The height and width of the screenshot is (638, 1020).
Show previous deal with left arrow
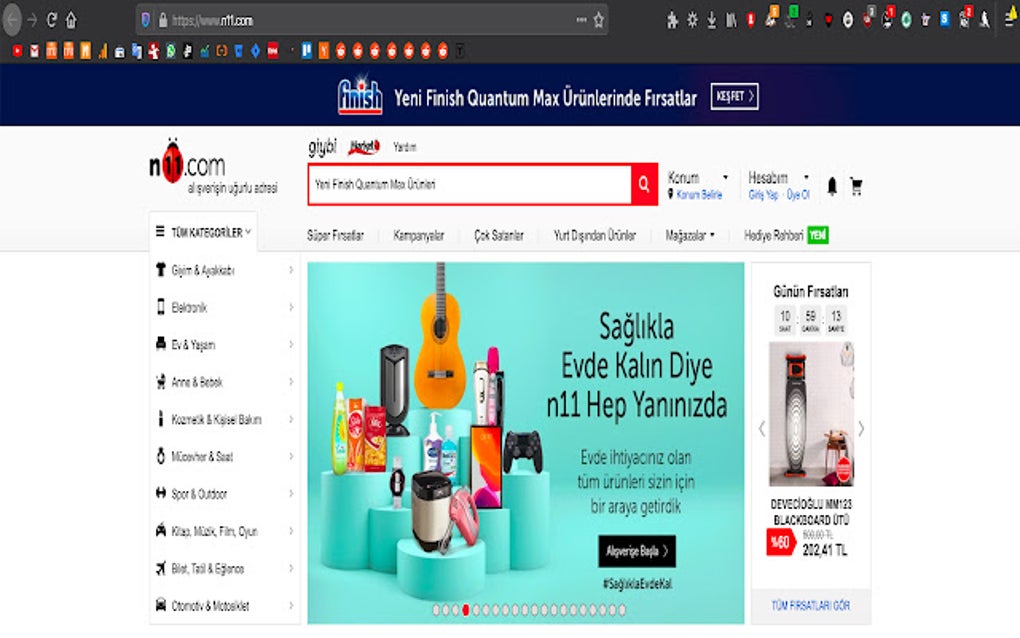coord(762,429)
